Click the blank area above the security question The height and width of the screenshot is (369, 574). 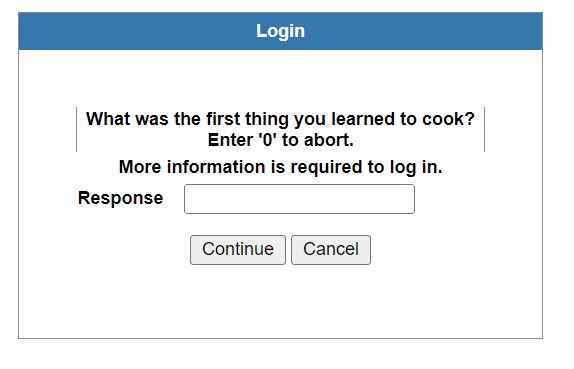coord(280,78)
